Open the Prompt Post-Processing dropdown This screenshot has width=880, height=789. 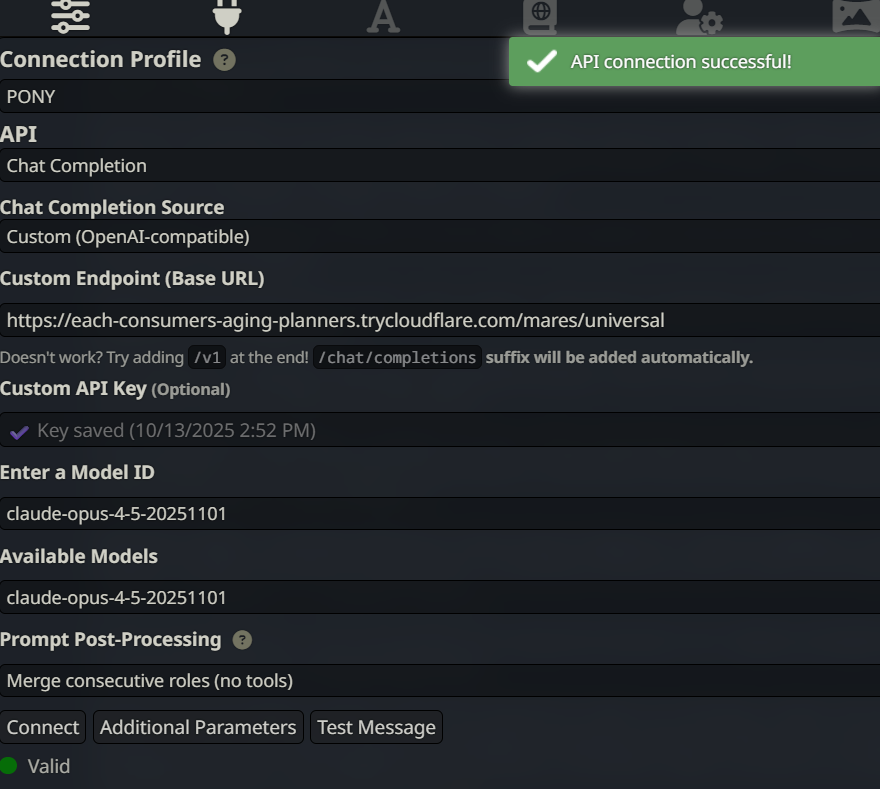point(440,681)
